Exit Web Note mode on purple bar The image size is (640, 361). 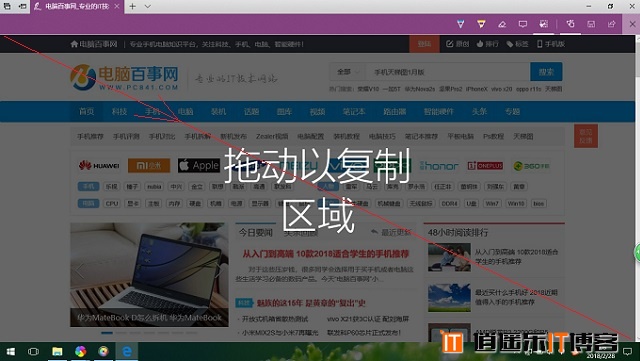click(x=632, y=24)
